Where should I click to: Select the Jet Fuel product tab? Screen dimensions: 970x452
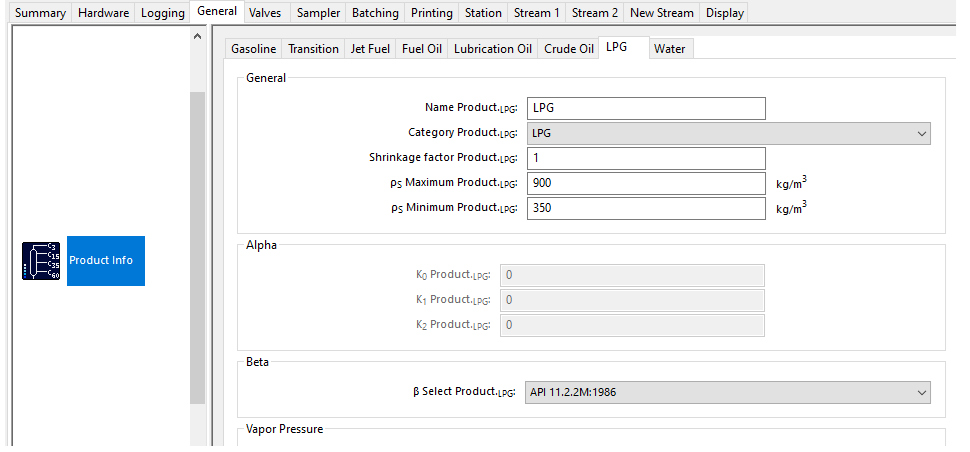tap(370, 49)
